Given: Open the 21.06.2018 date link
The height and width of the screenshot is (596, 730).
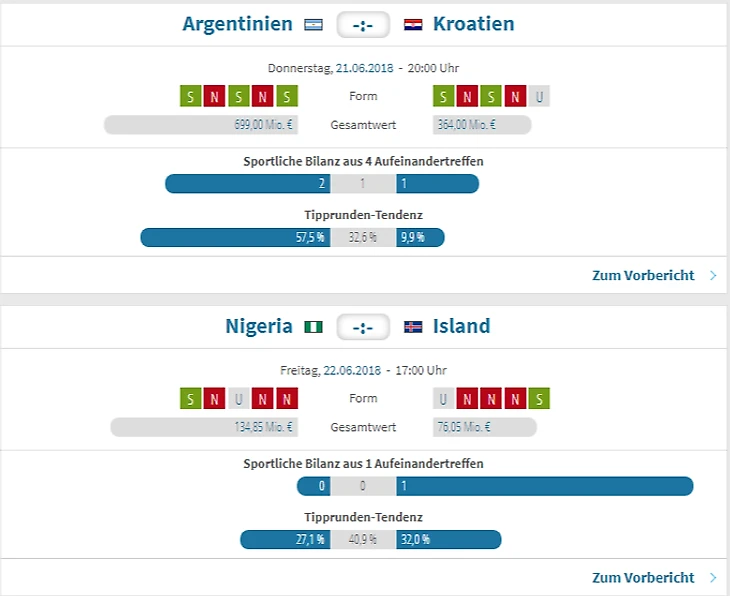Looking at the screenshot, I should coord(364,69).
